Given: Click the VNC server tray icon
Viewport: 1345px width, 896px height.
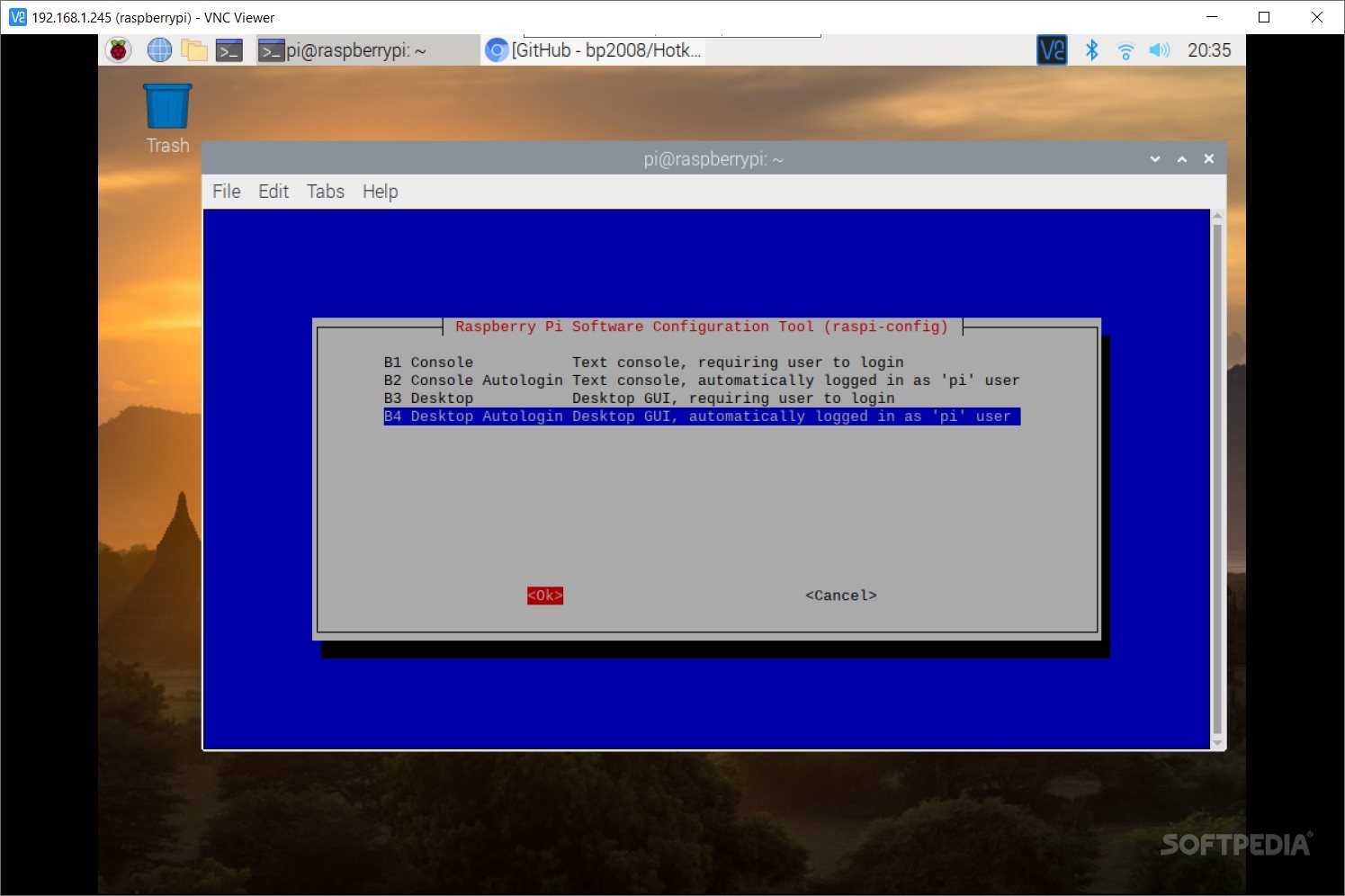Looking at the screenshot, I should pos(1052,50).
